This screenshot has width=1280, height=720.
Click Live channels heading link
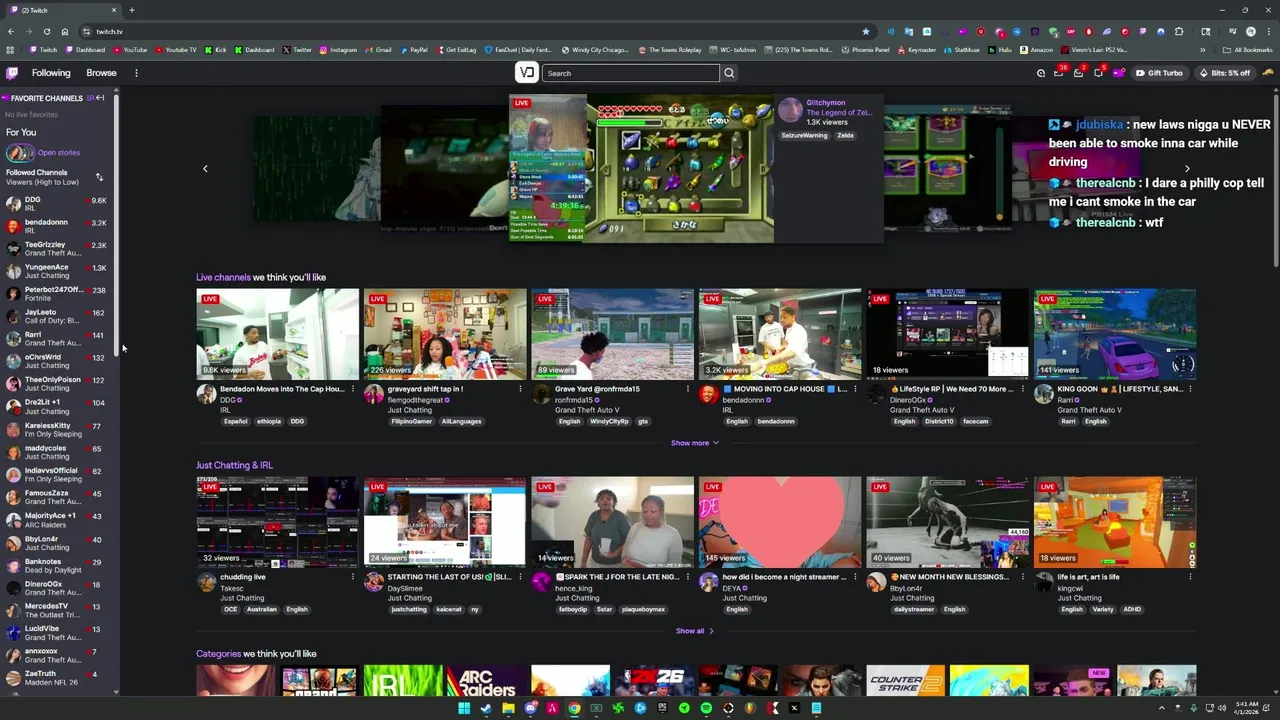[223, 277]
